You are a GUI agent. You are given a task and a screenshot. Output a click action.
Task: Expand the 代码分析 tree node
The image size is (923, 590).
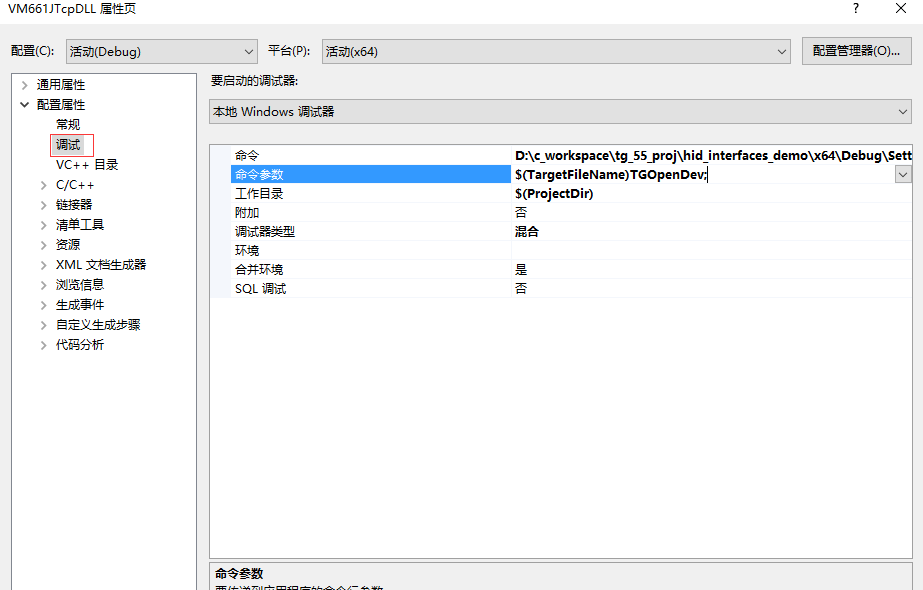click(44, 346)
